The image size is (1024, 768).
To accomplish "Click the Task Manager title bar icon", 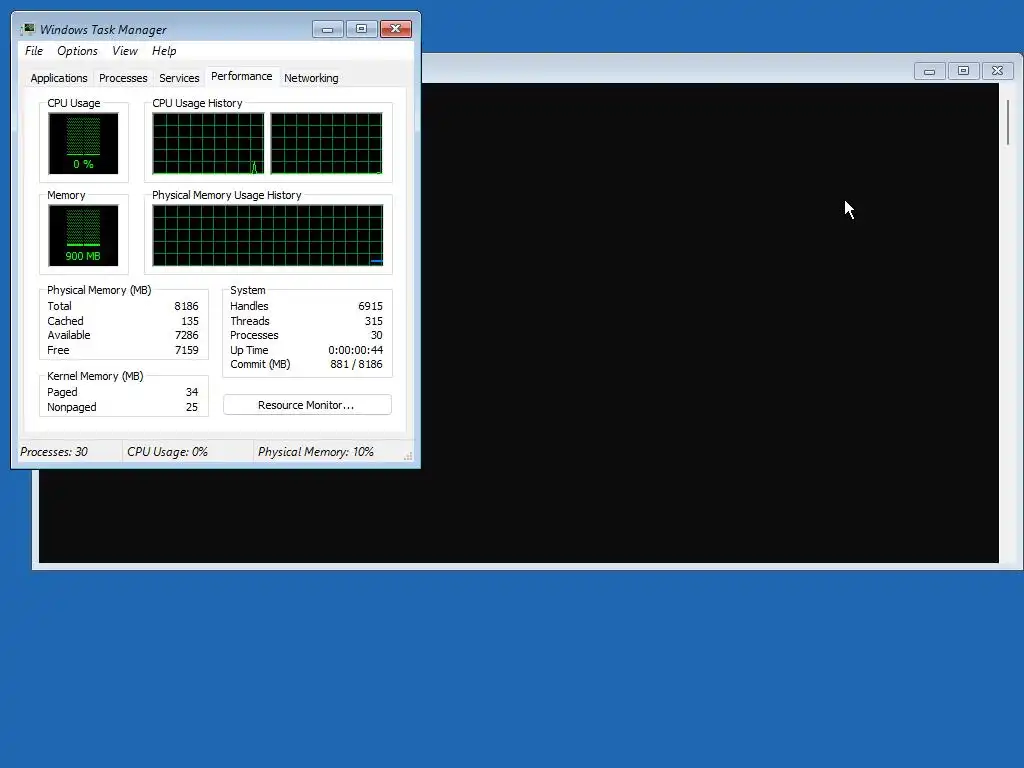I will [27, 29].
